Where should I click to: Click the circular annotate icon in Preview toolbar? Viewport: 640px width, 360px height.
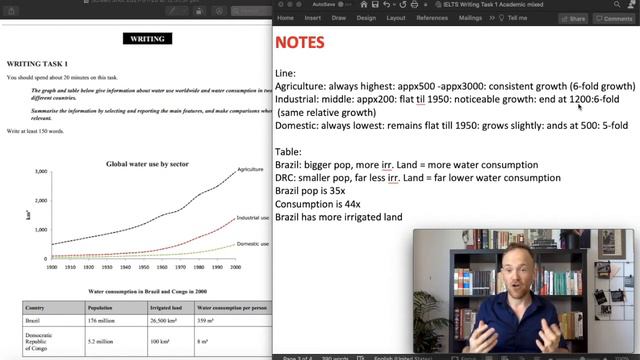click(219, 11)
